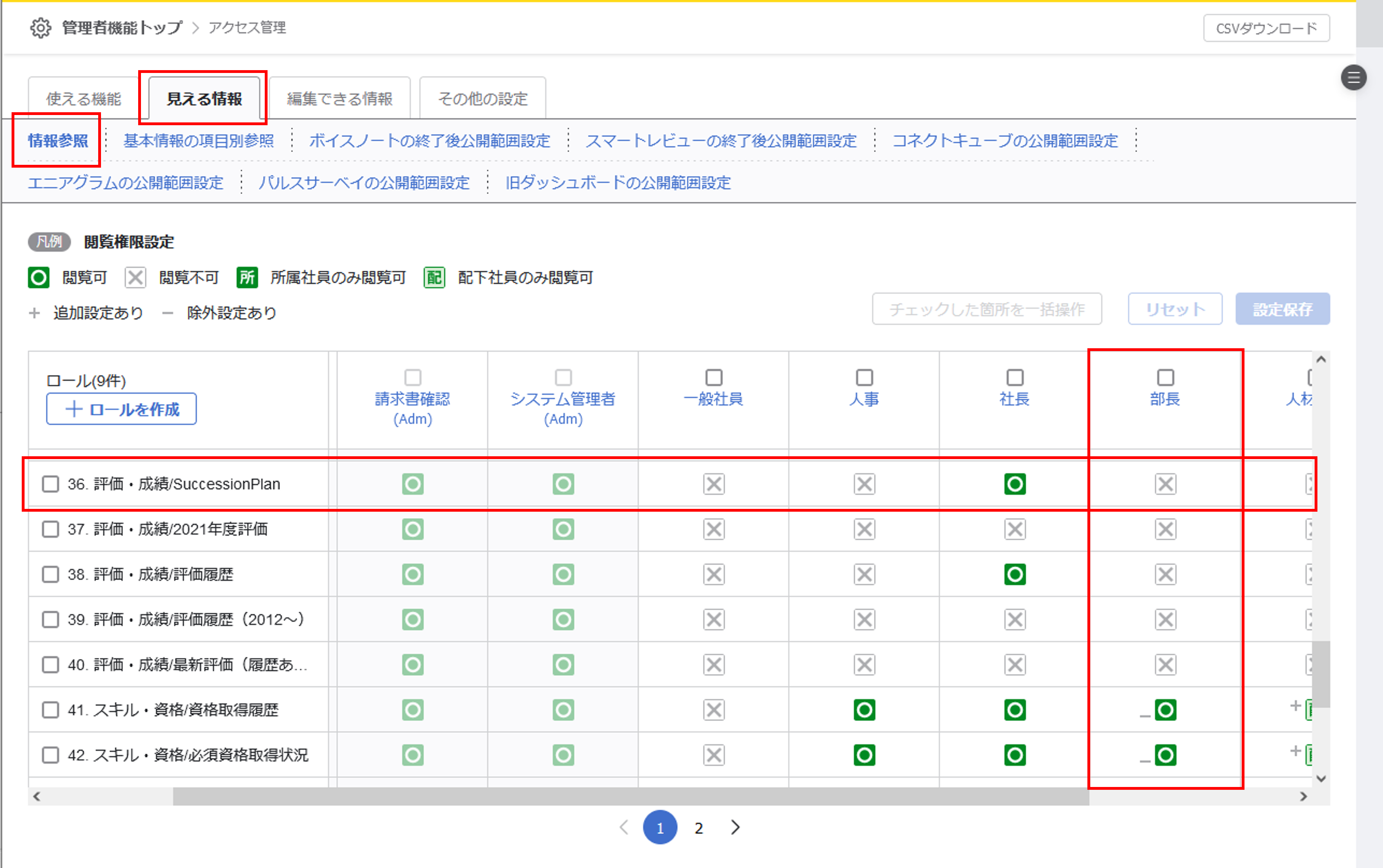Toggle システム管理者 permission icon for row 37

[x=563, y=529]
